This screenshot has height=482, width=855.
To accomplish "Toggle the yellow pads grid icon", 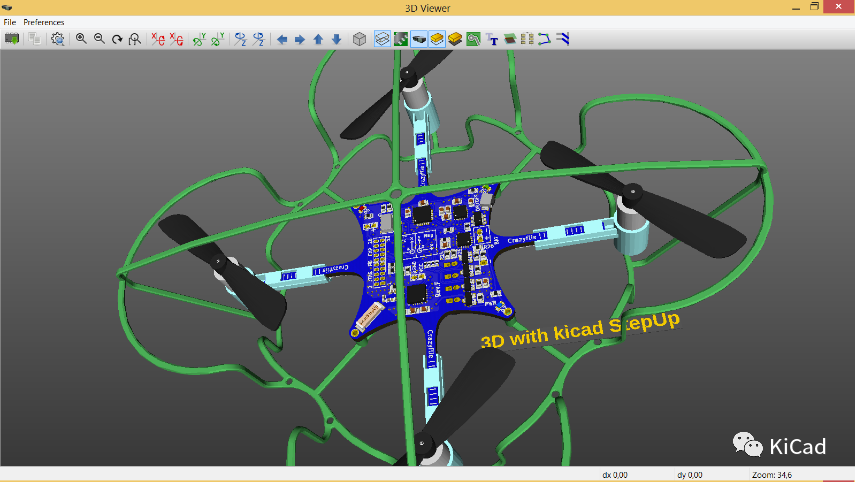I will pyautogui.click(x=527, y=39).
